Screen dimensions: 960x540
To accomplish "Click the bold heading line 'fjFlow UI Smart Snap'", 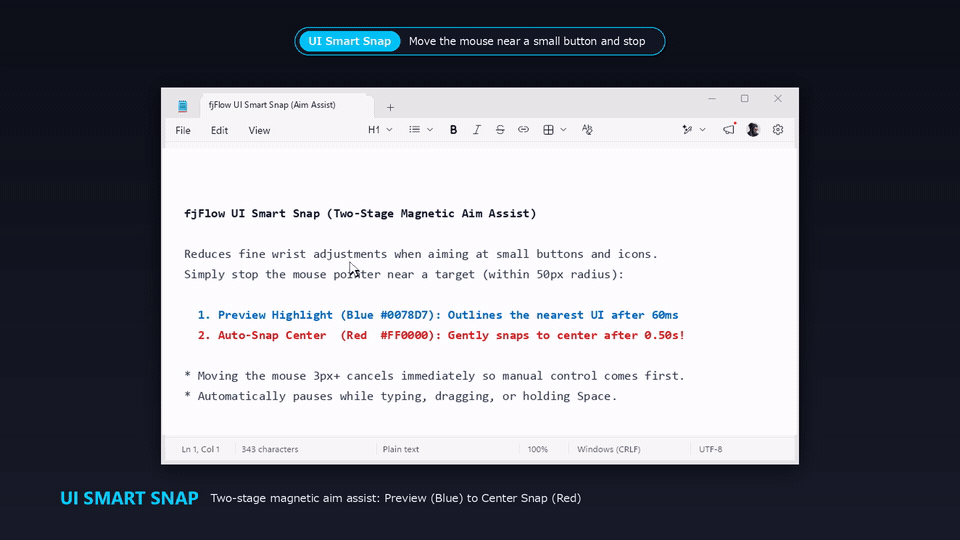I will click(x=360, y=214).
